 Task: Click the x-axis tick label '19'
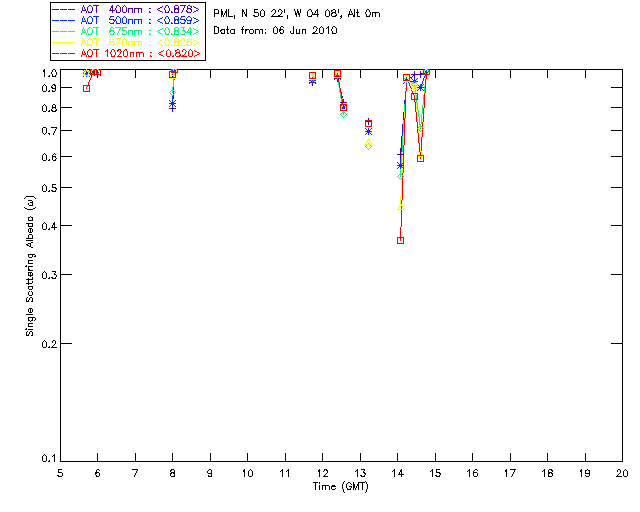pos(585,473)
